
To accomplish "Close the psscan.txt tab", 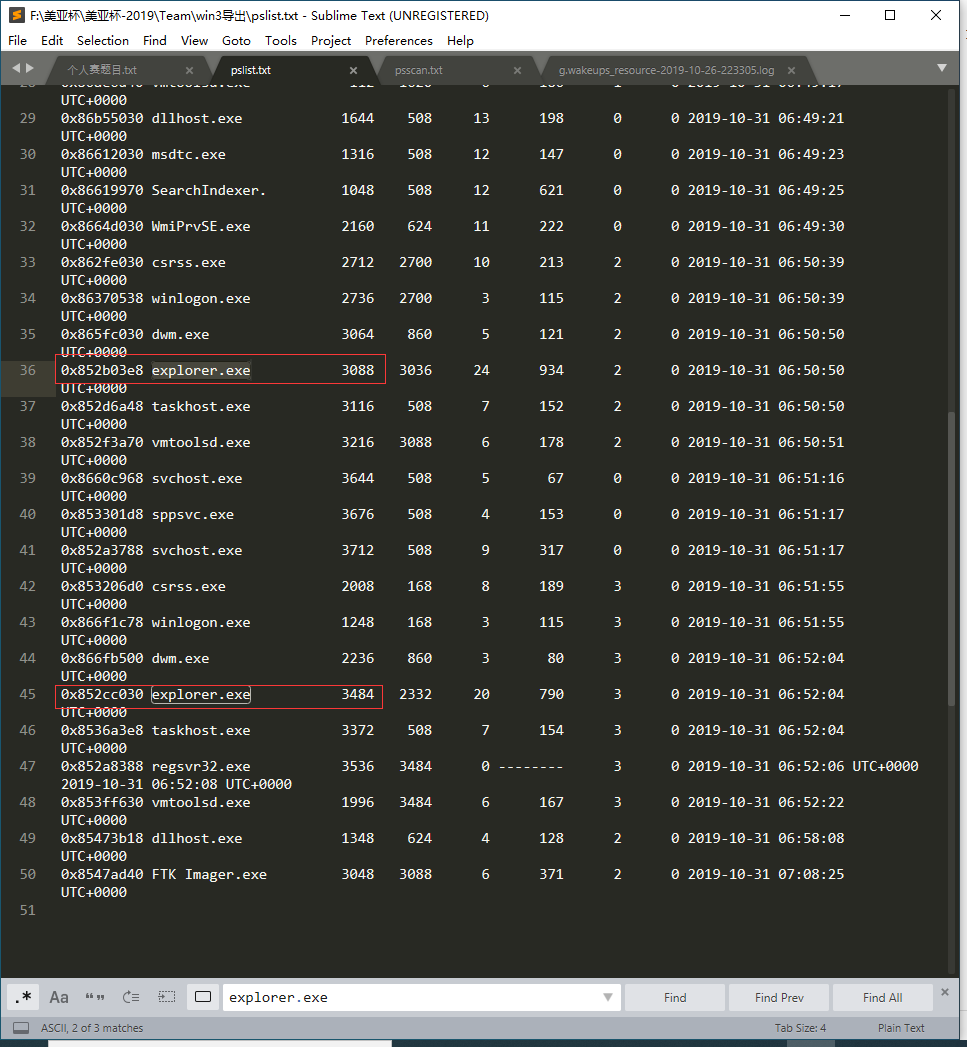I will [518, 70].
